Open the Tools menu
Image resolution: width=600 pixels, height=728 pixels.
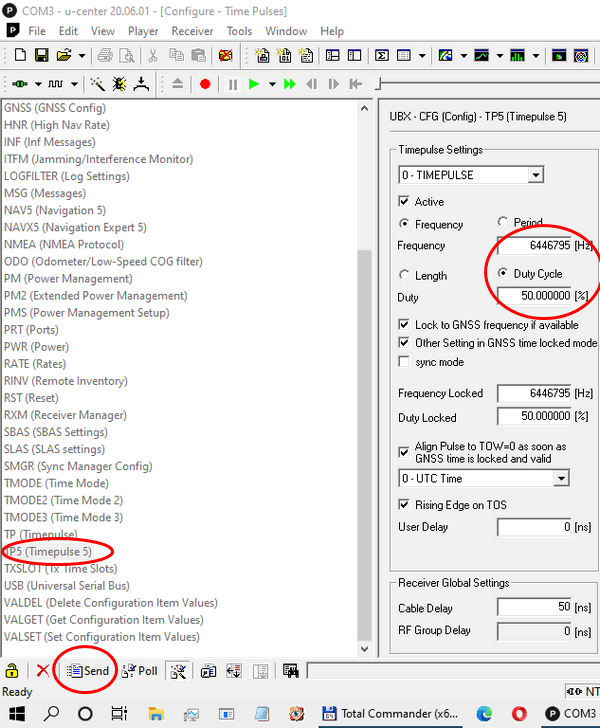coord(239,31)
